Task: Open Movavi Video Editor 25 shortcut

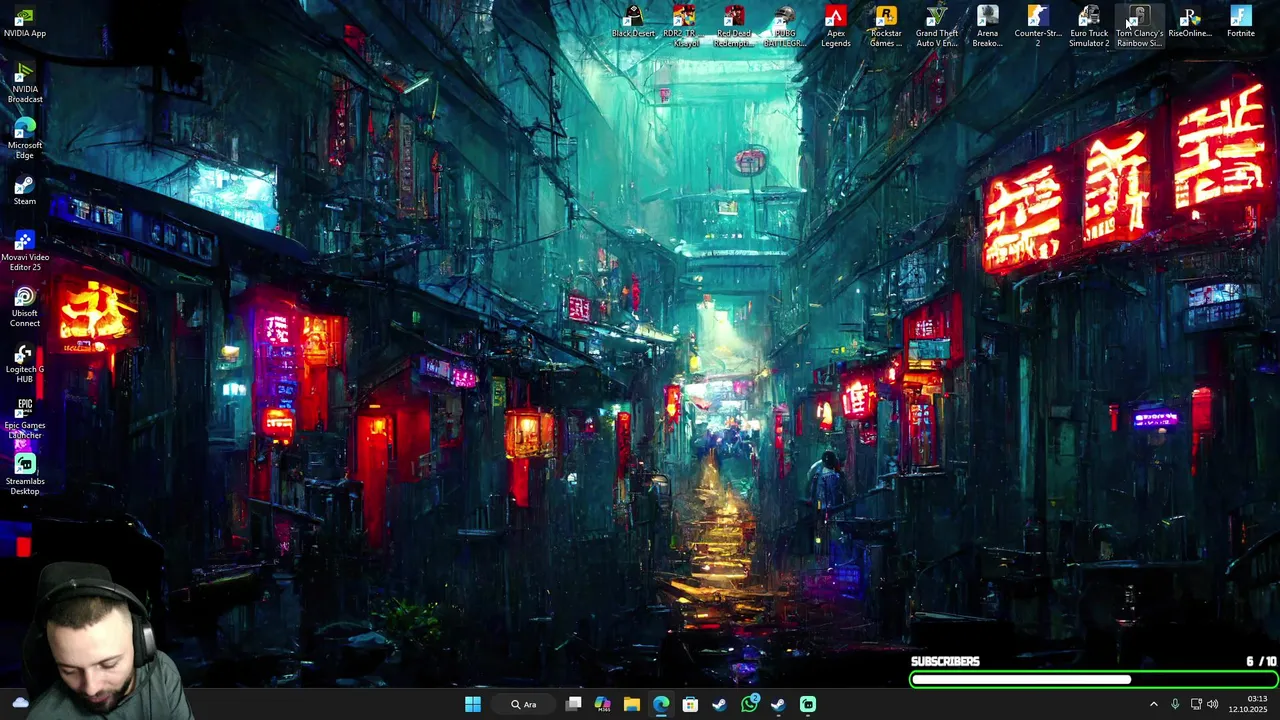Action: coord(25,251)
